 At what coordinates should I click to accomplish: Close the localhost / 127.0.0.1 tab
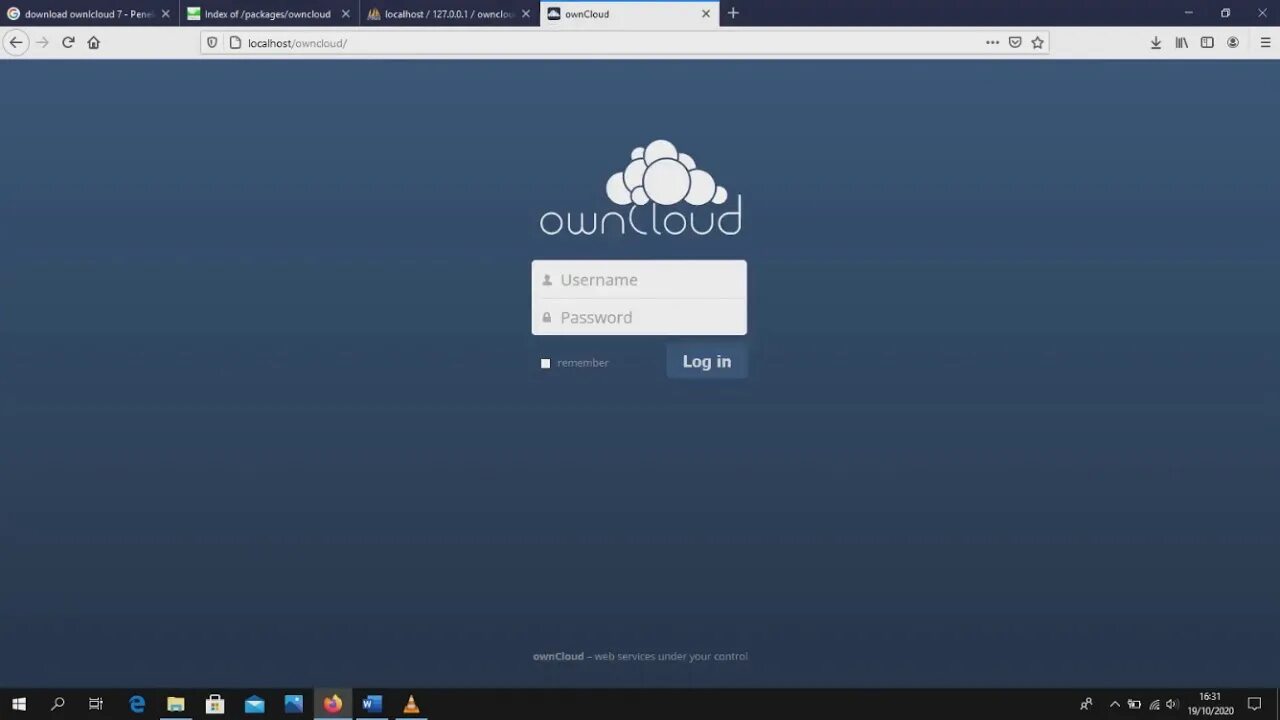[x=526, y=14]
